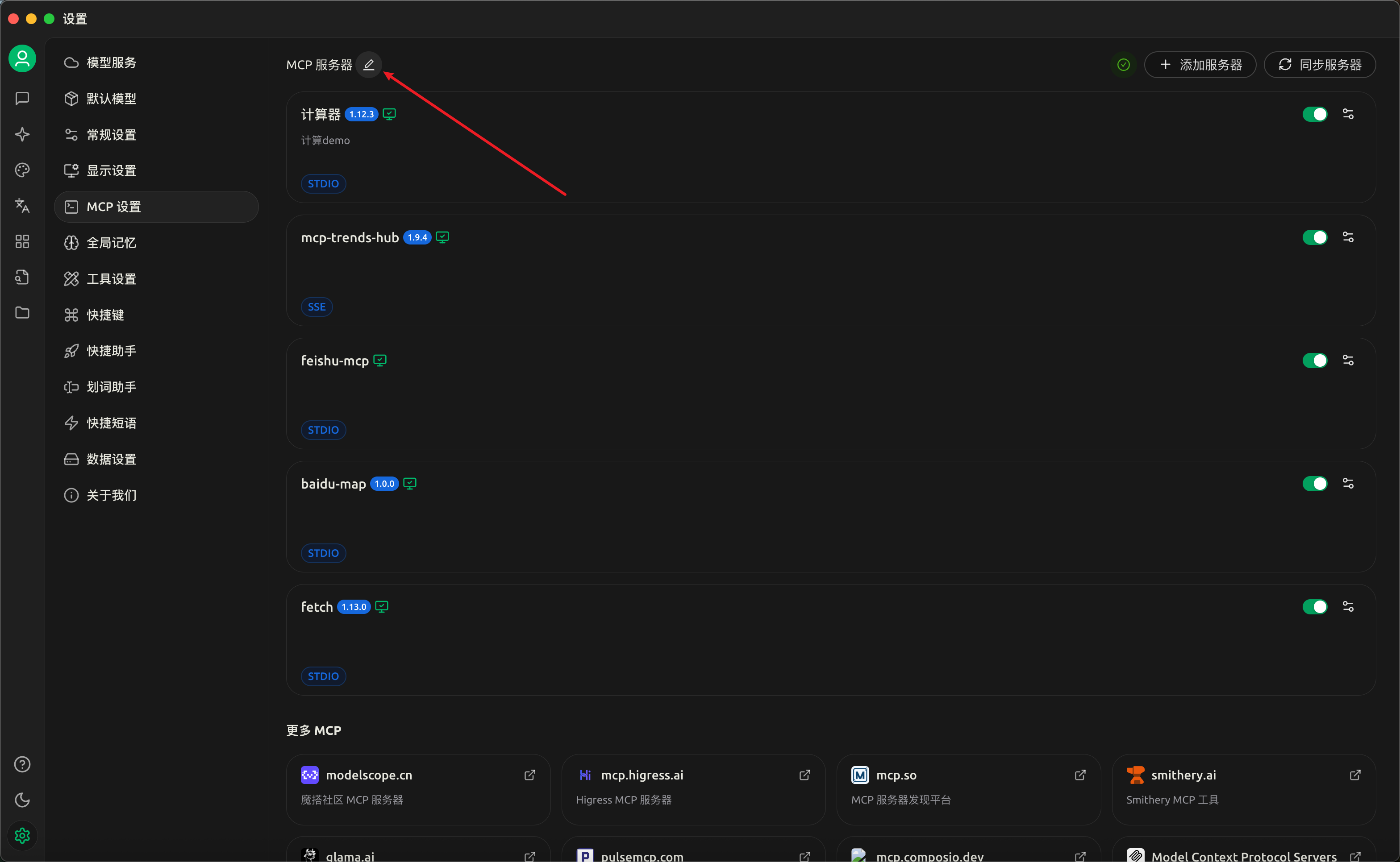
Task: Open 划词助手 settings page
Action: click(x=156, y=387)
